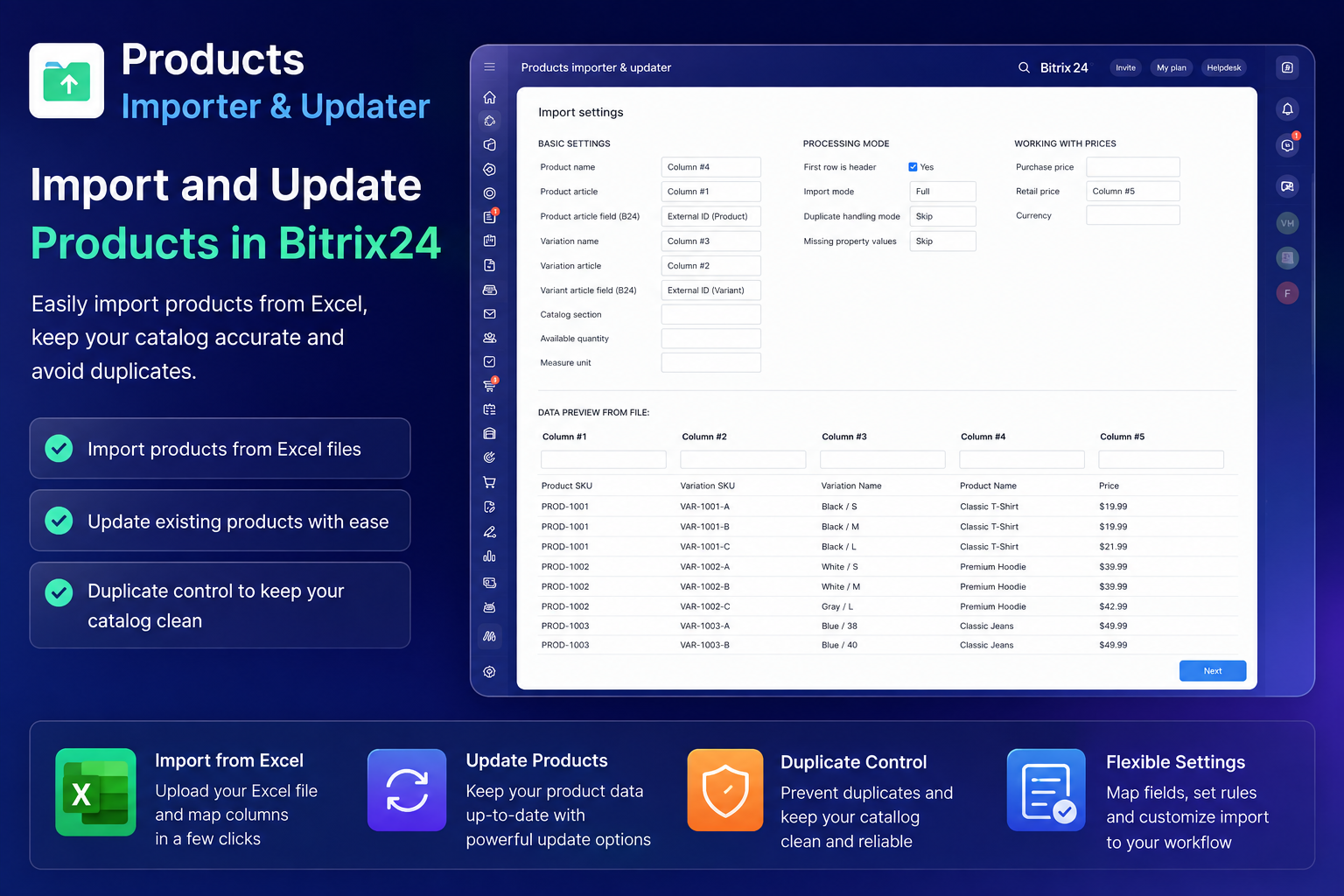Click the search magnifier icon
The width and height of the screenshot is (1344, 896).
click(1024, 67)
